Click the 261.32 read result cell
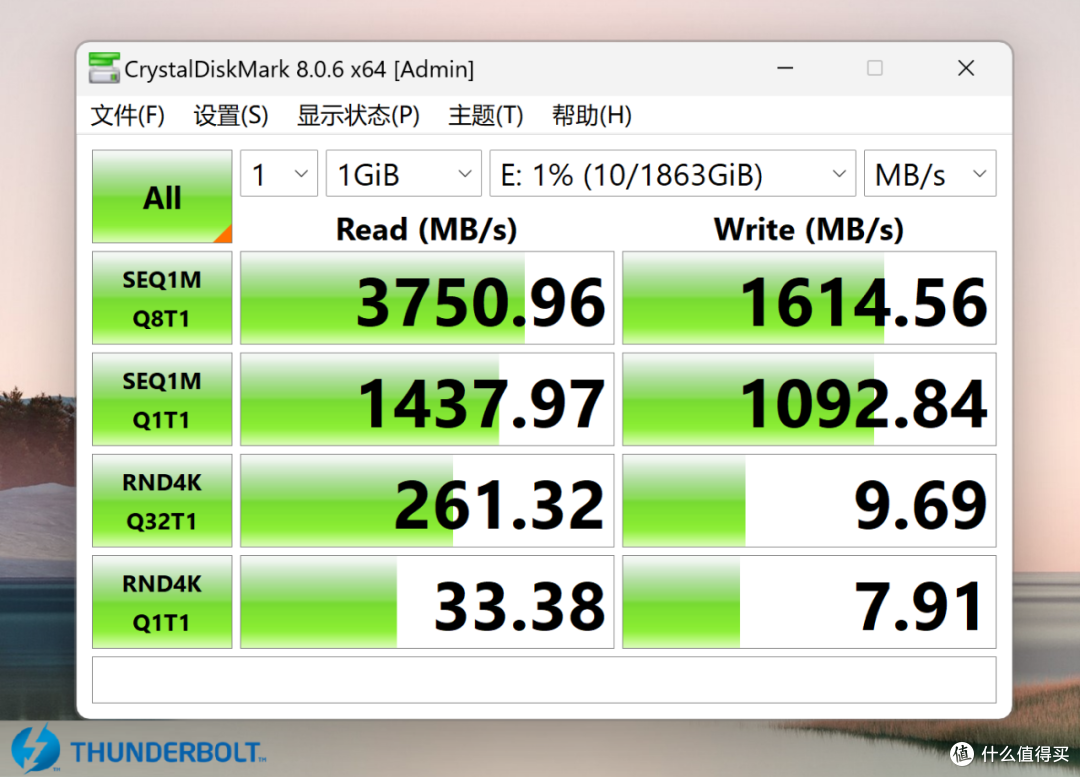The width and height of the screenshot is (1080, 777). [x=427, y=500]
